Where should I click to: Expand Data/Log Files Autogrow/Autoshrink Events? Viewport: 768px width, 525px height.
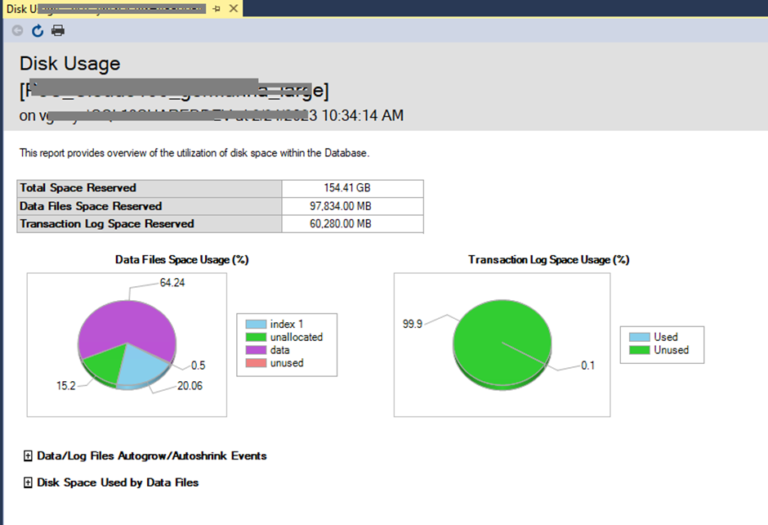point(27,456)
